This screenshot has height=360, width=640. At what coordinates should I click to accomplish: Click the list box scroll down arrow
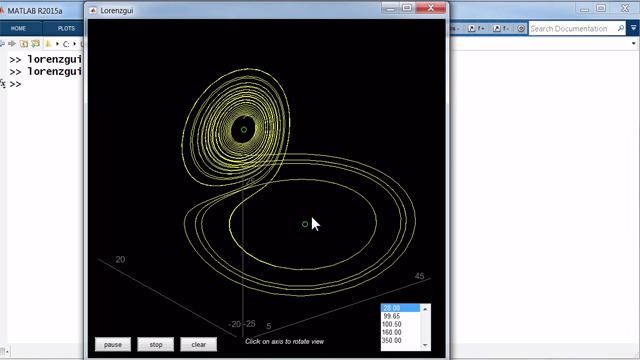click(425, 345)
